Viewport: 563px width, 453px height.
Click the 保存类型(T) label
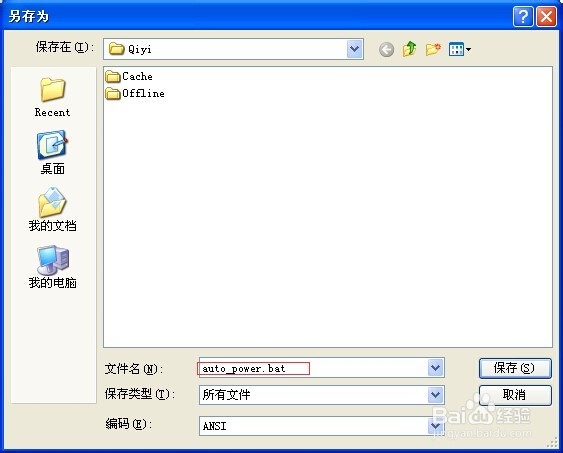(140, 394)
